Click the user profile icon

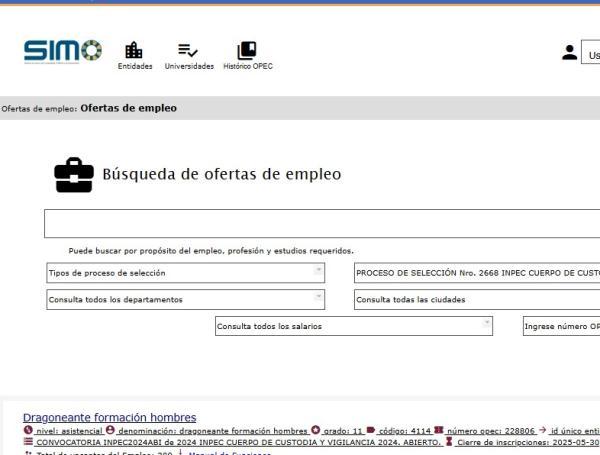[569, 52]
